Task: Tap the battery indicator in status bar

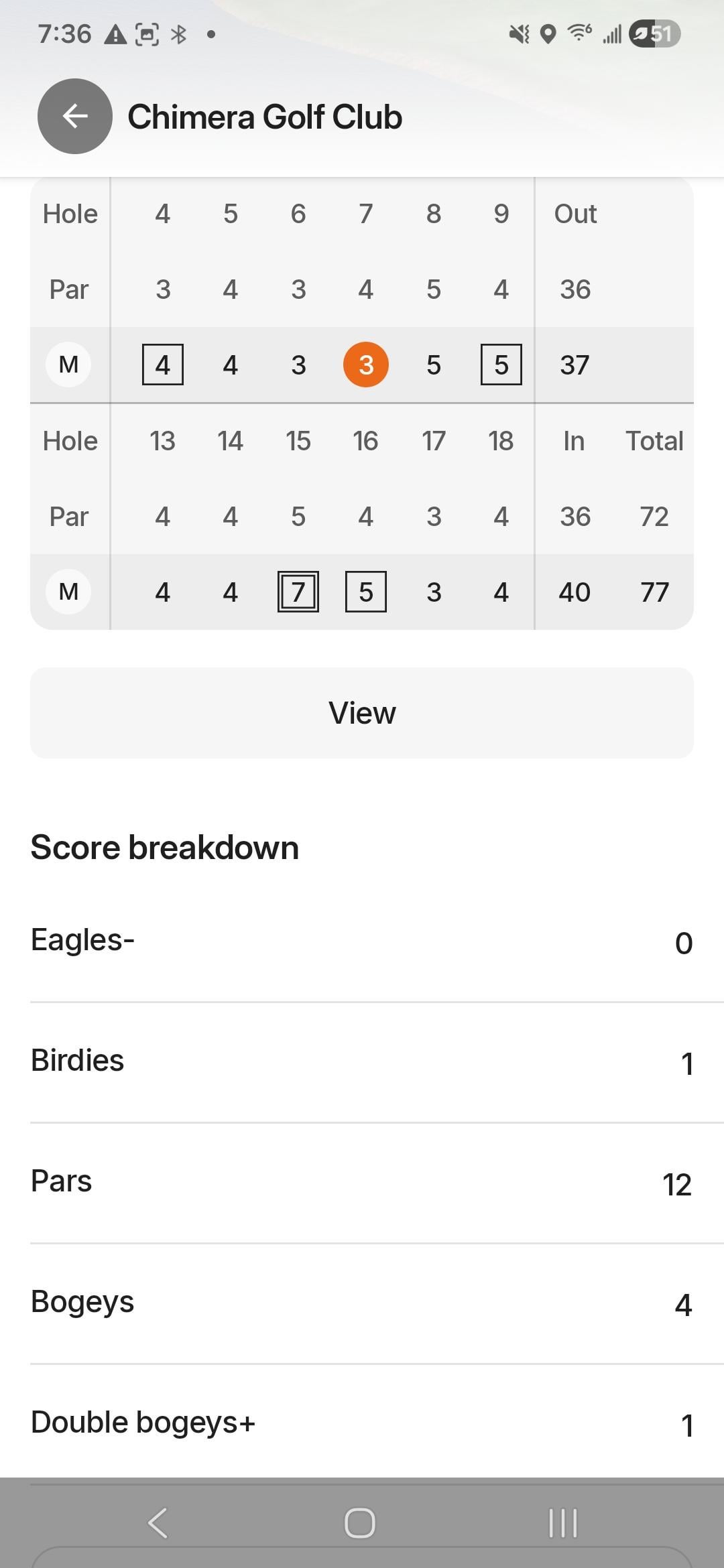Action: tap(655, 34)
